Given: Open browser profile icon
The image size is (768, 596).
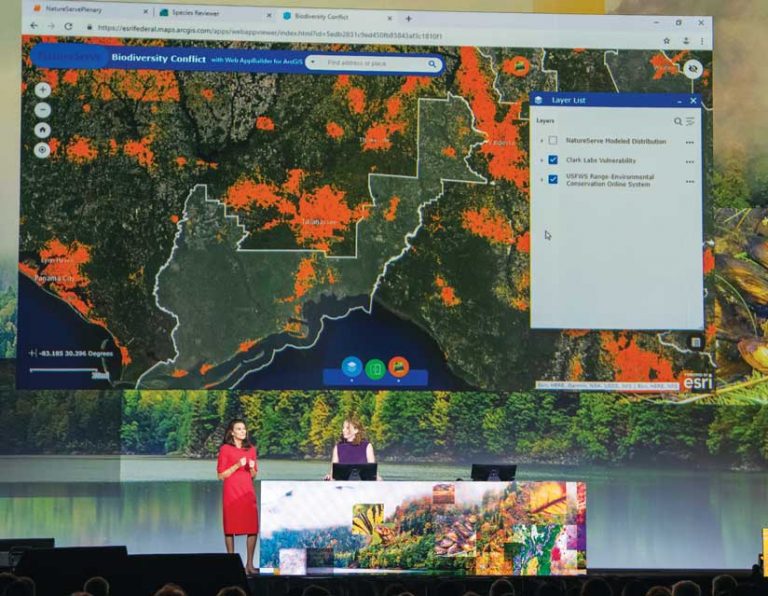Looking at the screenshot, I should (x=686, y=41).
